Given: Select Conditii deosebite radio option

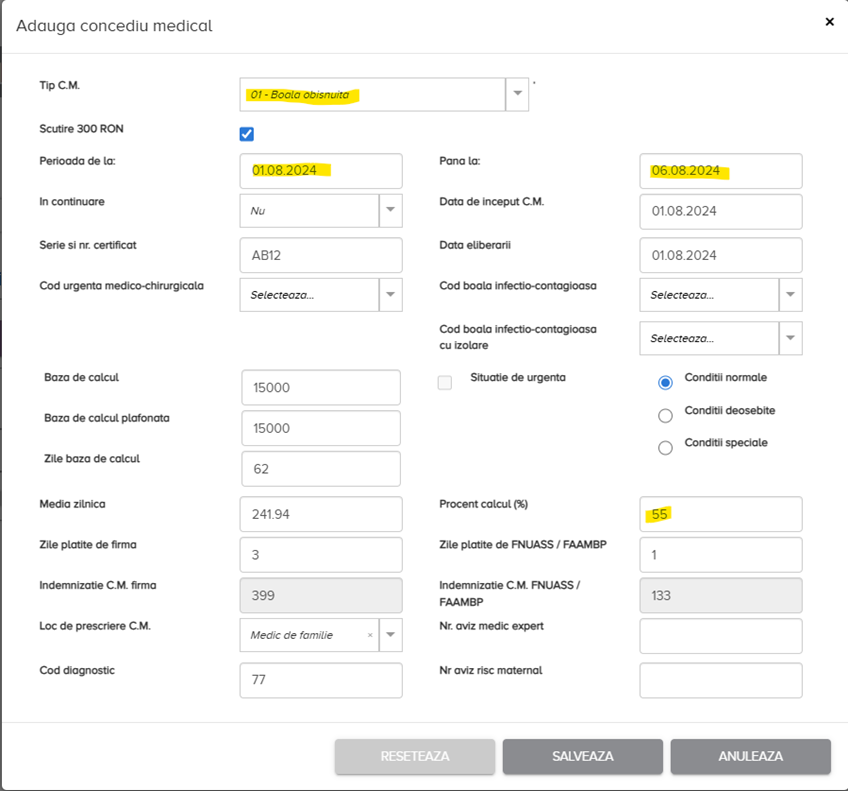Looking at the screenshot, I should point(665,415).
